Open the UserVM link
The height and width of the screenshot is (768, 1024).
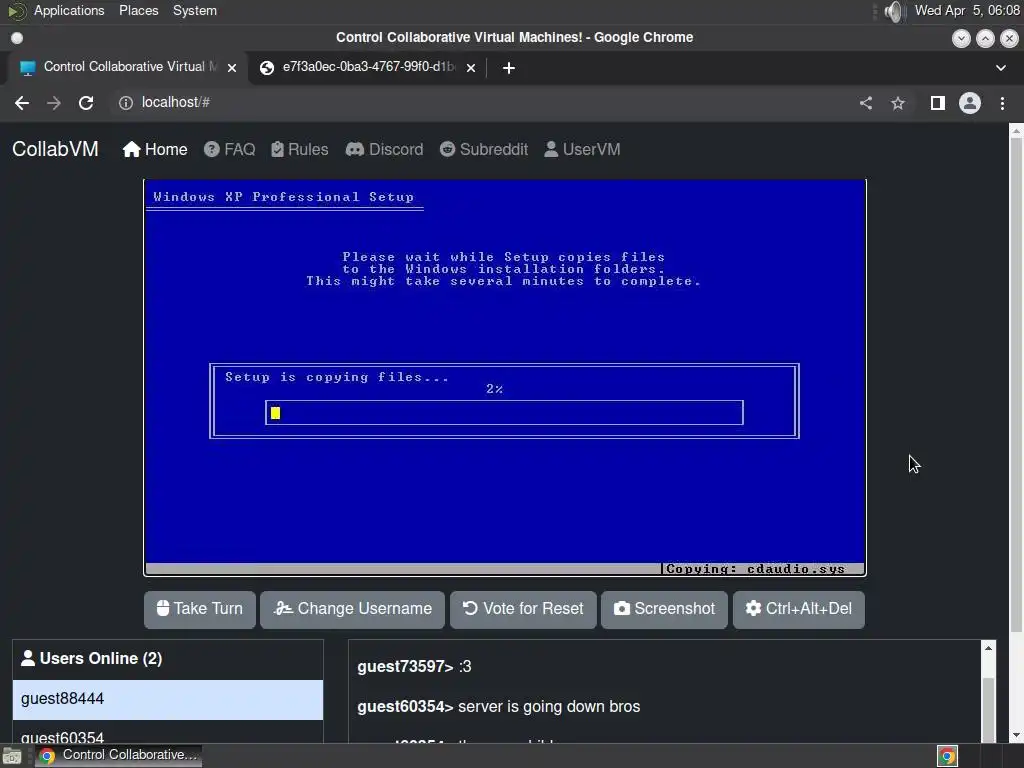(582, 150)
